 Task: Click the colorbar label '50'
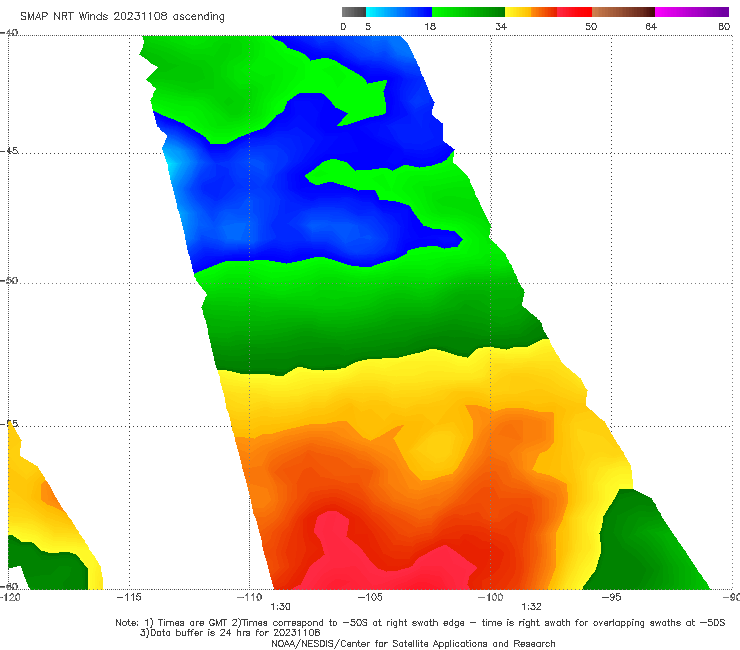click(591, 26)
